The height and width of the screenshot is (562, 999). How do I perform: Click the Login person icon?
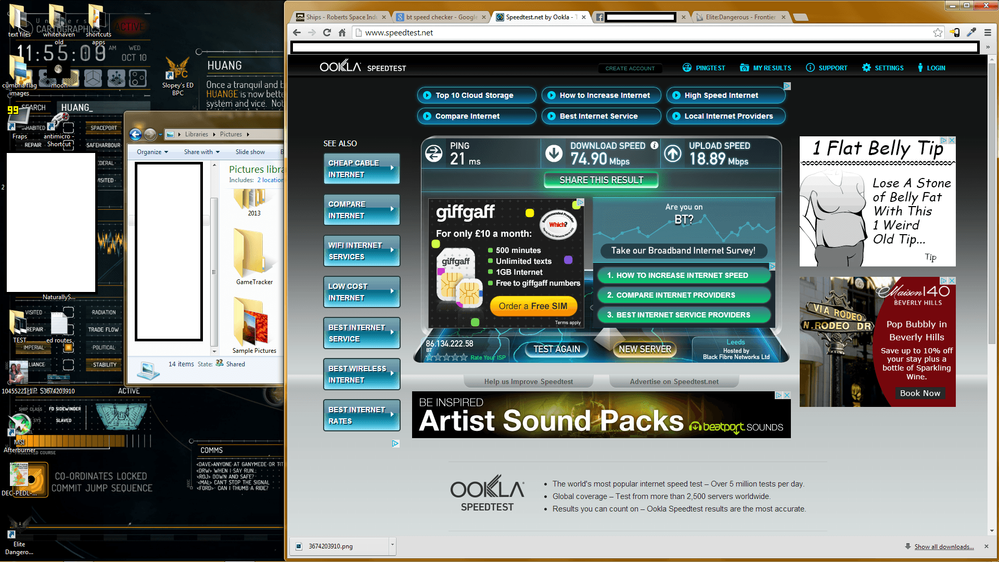coord(920,68)
